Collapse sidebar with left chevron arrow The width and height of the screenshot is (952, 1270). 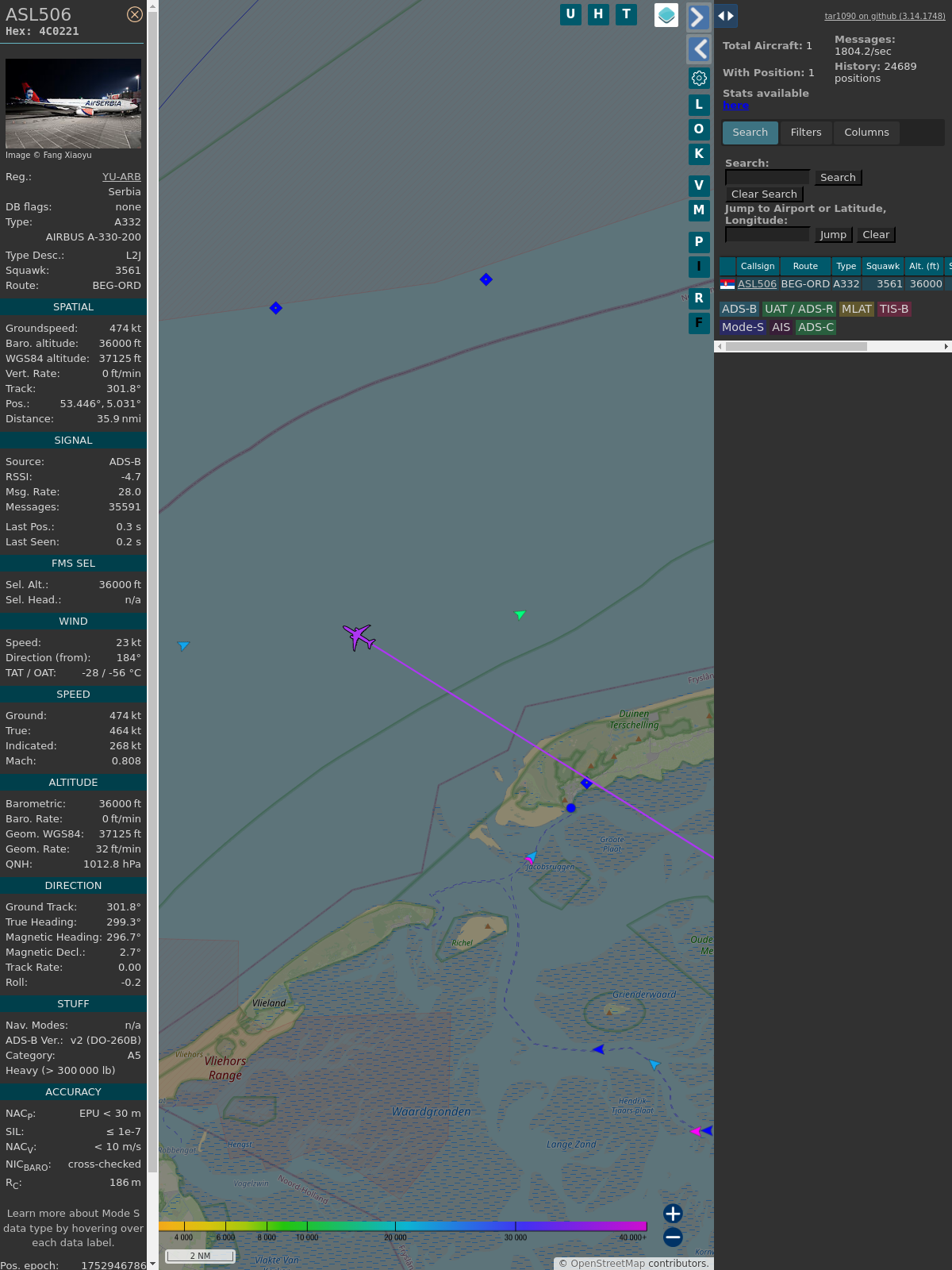[699, 49]
